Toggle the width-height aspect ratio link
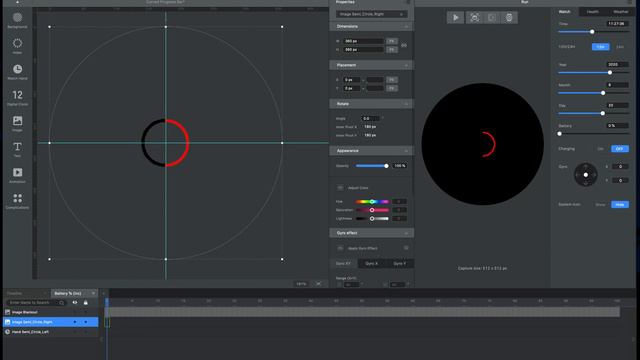This screenshot has height=360, width=640. (404, 45)
